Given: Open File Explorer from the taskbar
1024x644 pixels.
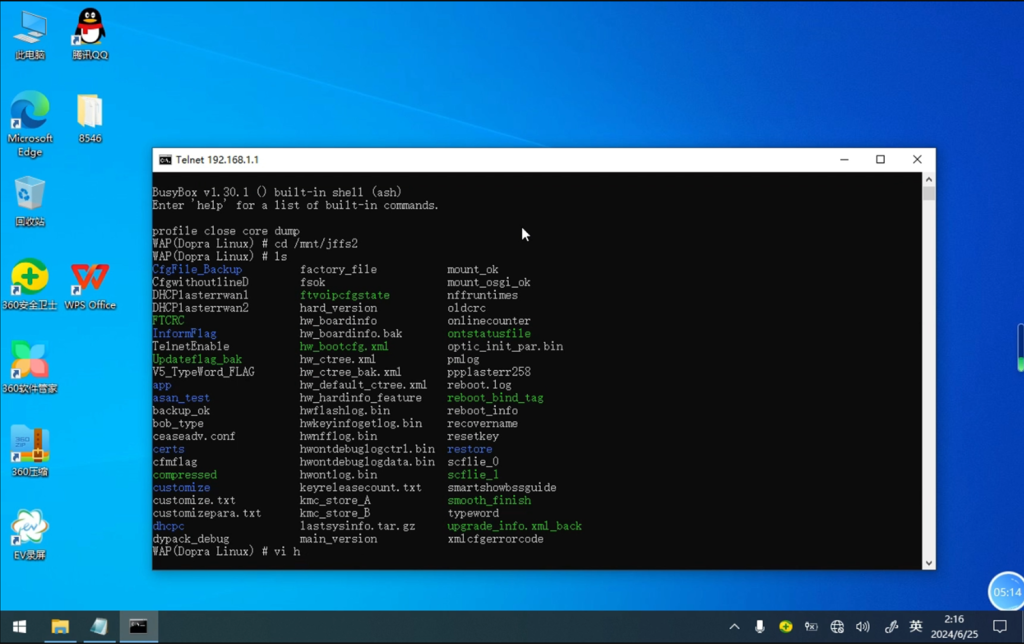Looking at the screenshot, I should (60, 627).
